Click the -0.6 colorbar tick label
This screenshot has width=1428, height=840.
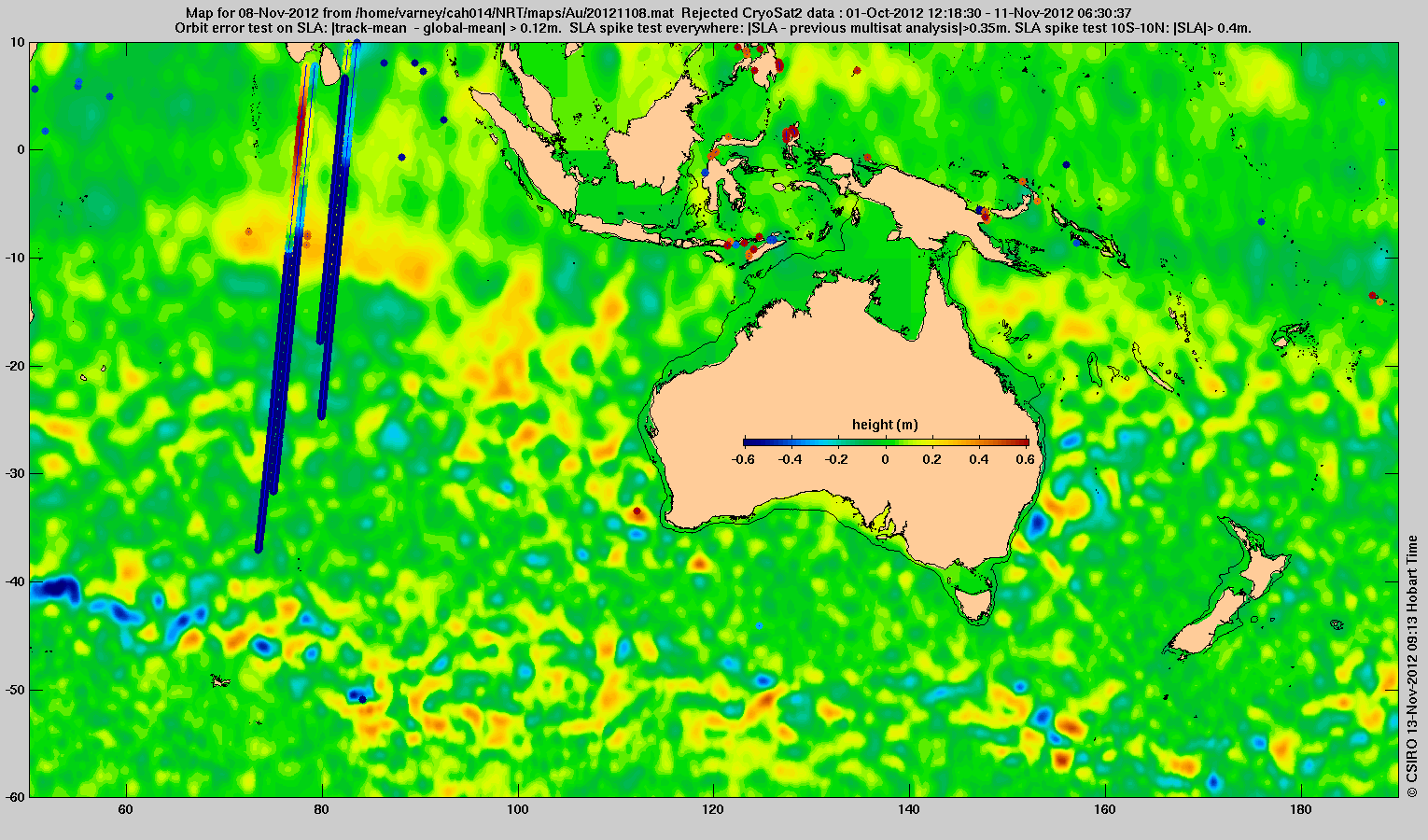point(743,459)
